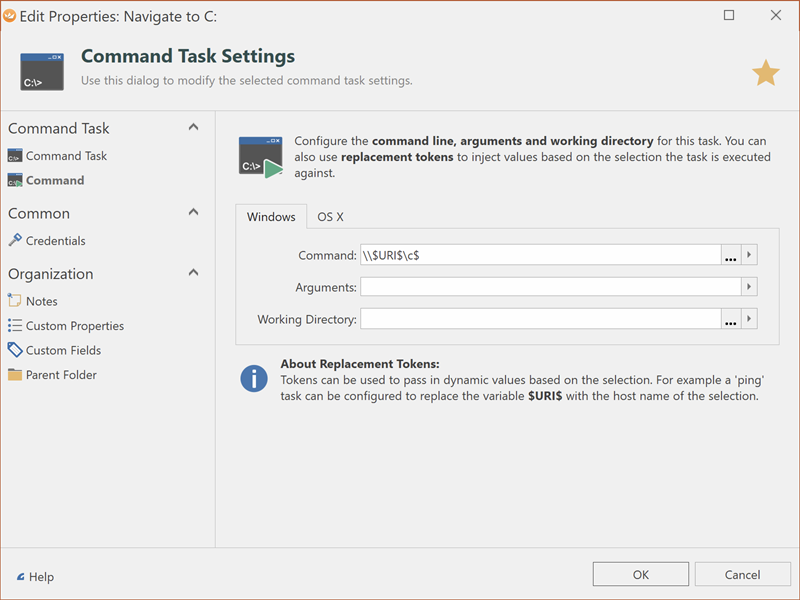The width and height of the screenshot is (800, 600).
Task: Open Custom Properties list icon
Action: (15, 326)
